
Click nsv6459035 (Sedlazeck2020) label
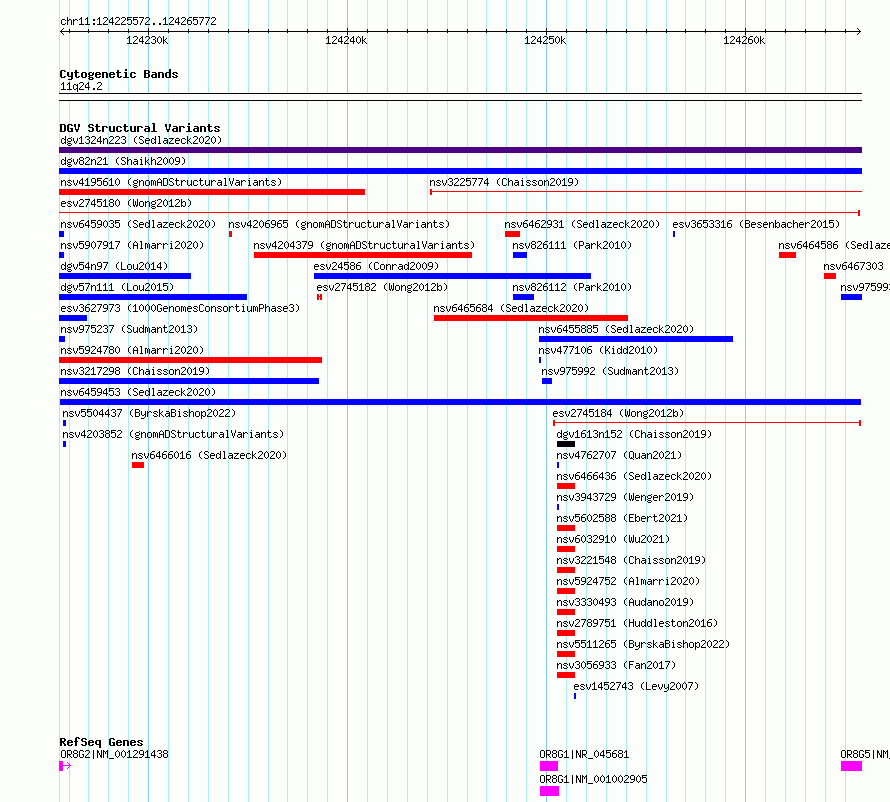click(x=138, y=224)
